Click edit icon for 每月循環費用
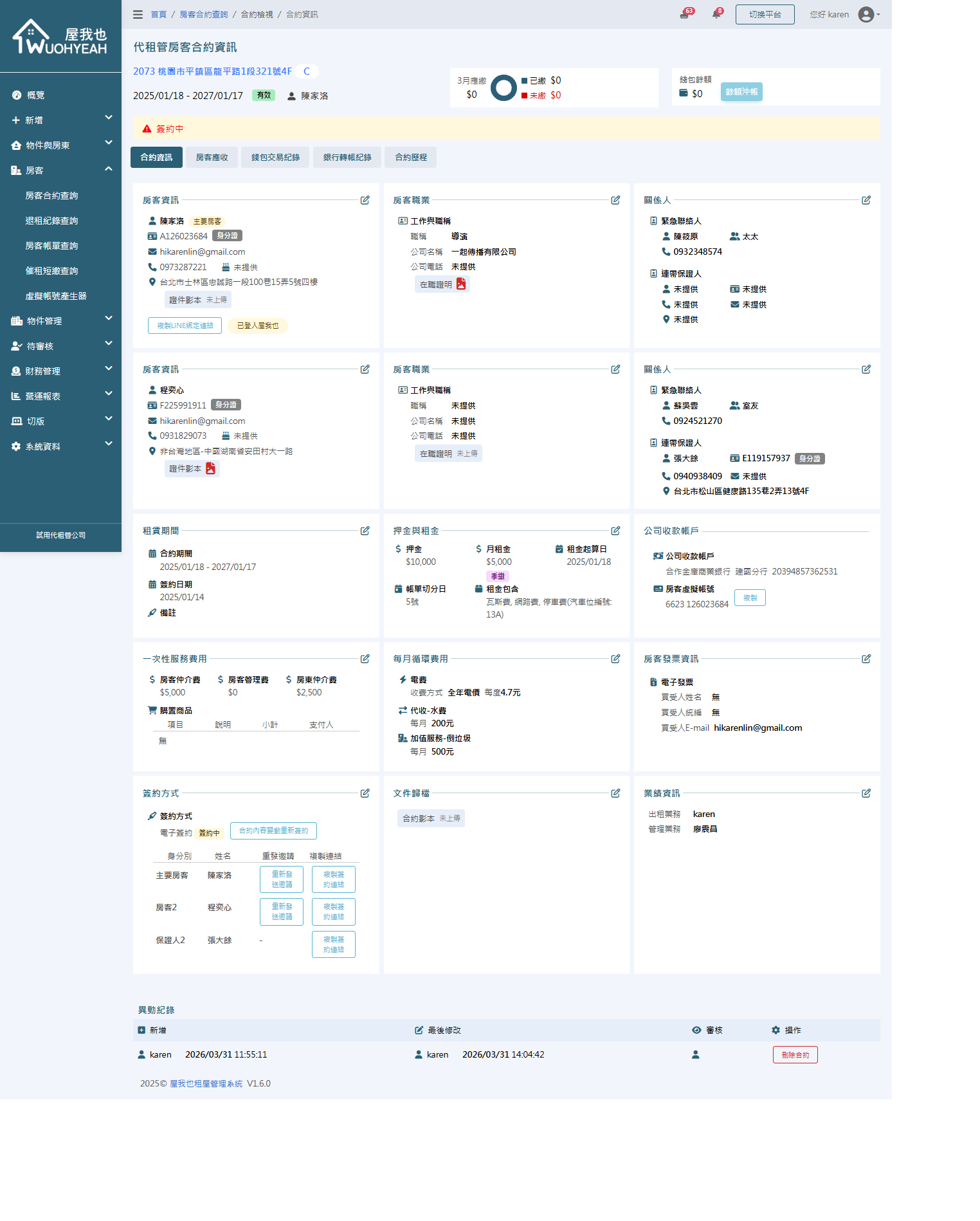Image resolution: width=980 pixels, height=1221 pixels. [x=615, y=659]
